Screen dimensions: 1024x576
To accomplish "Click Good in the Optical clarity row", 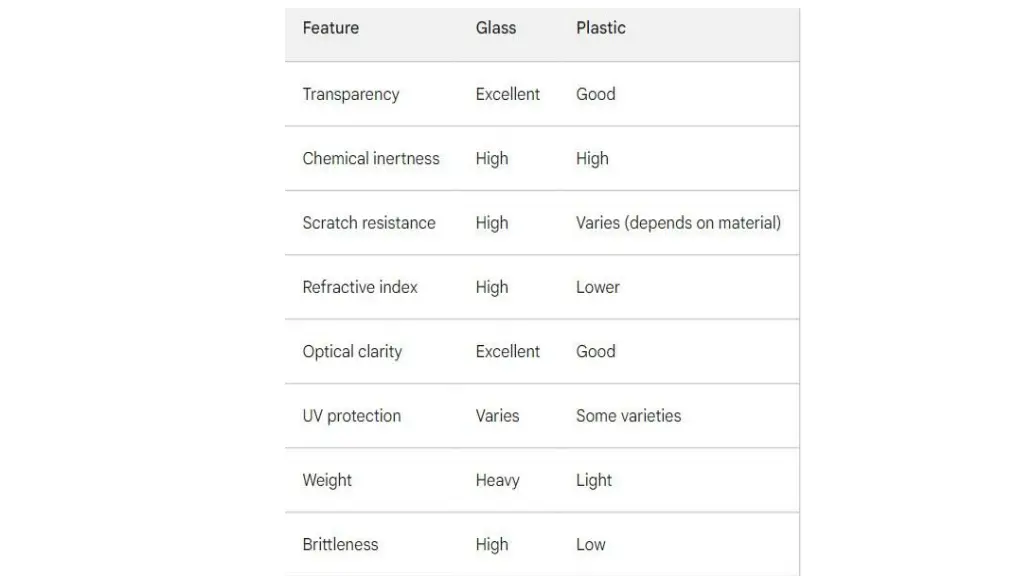I will click(596, 351).
